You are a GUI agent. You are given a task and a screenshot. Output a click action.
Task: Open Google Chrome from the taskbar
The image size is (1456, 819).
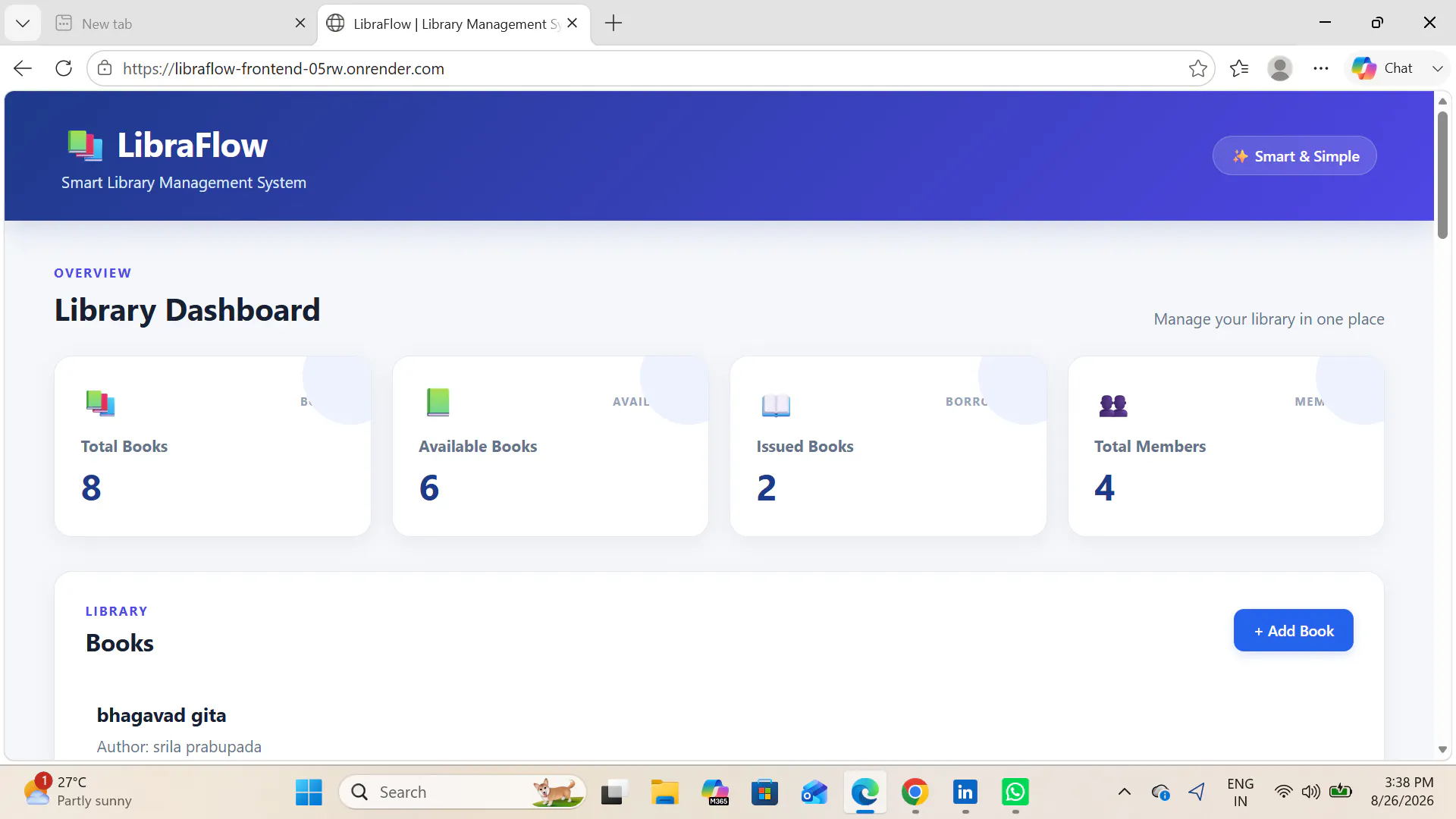point(915,792)
